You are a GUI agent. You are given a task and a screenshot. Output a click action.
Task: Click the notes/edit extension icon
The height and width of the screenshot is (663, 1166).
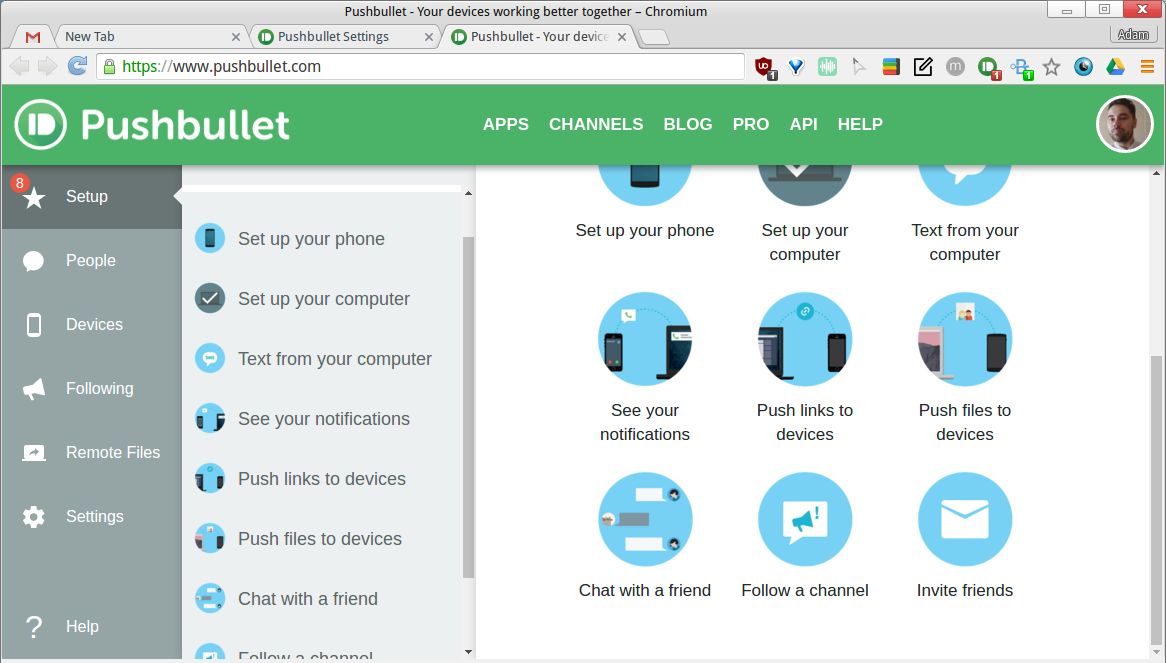coord(923,67)
